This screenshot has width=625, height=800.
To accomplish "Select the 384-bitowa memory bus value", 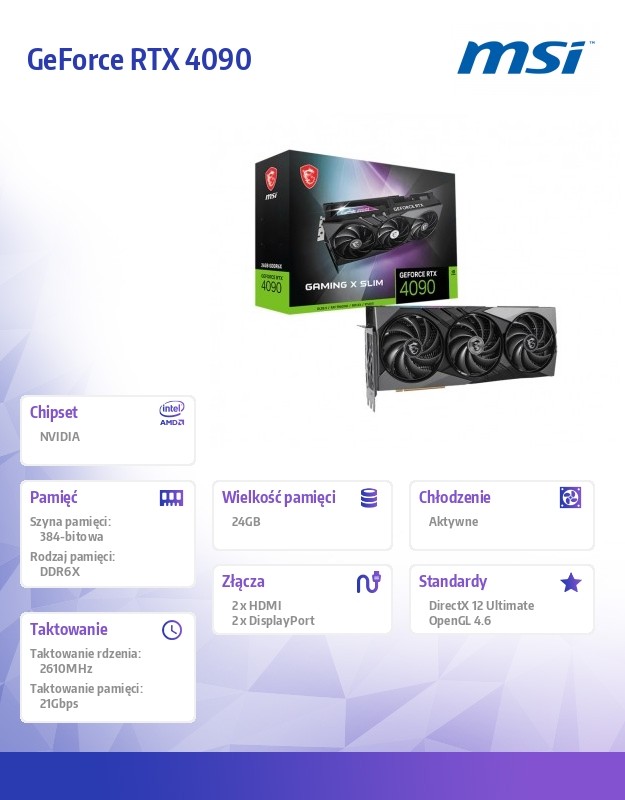I will pyautogui.click(x=71, y=537).
